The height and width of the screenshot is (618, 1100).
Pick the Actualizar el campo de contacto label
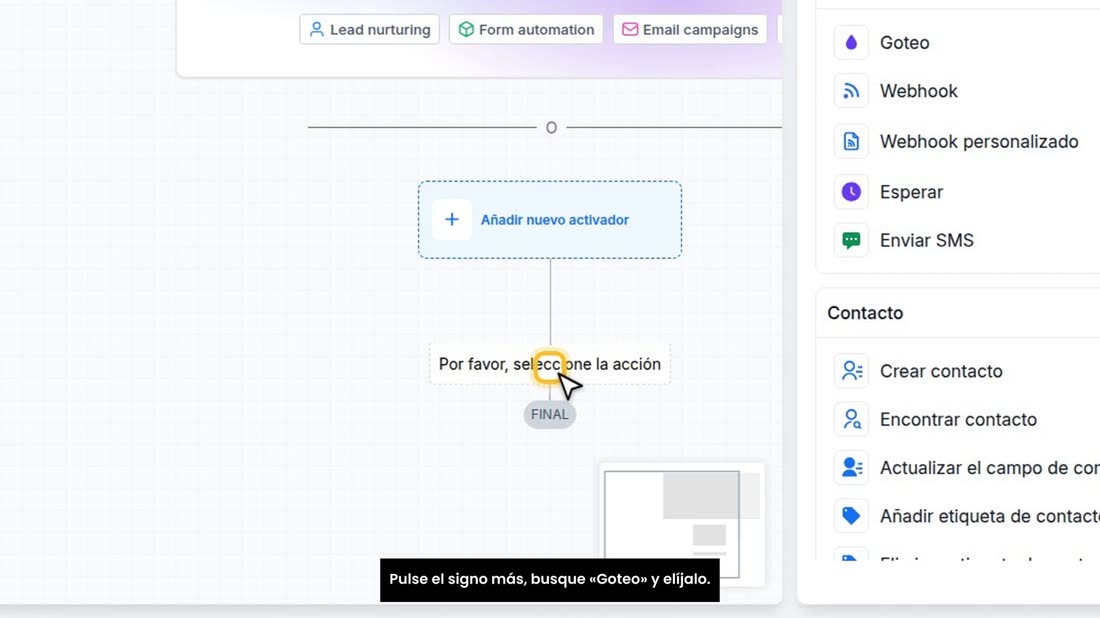(x=990, y=468)
